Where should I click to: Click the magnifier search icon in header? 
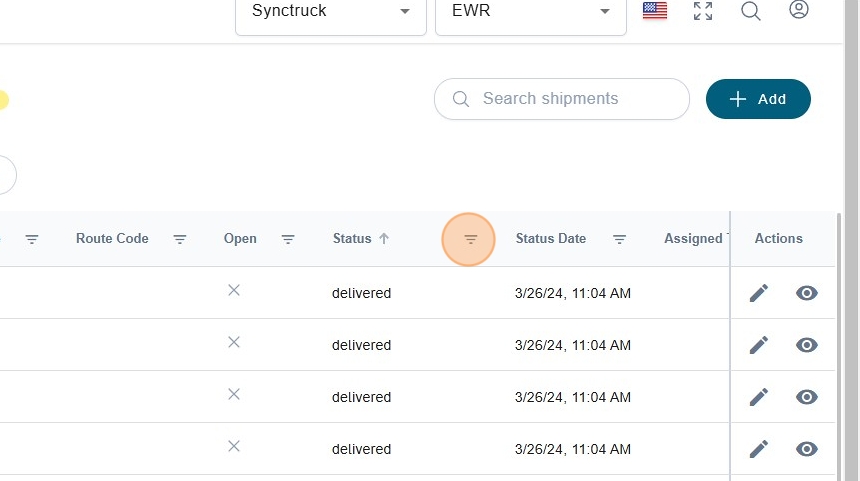(x=751, y=11)
